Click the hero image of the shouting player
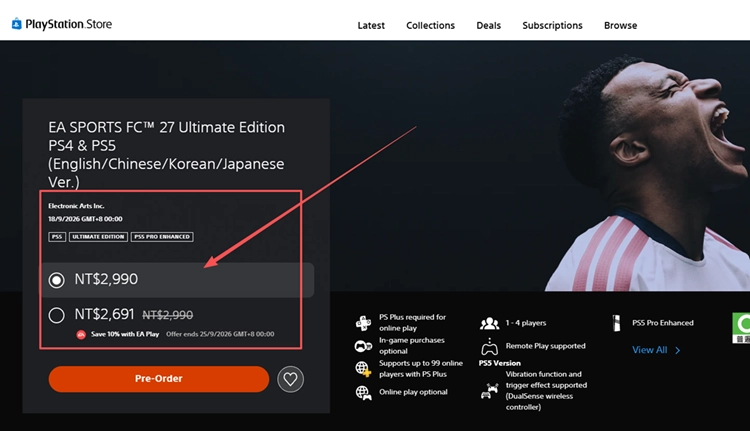The image size is (750, 431). coord(648,172)
